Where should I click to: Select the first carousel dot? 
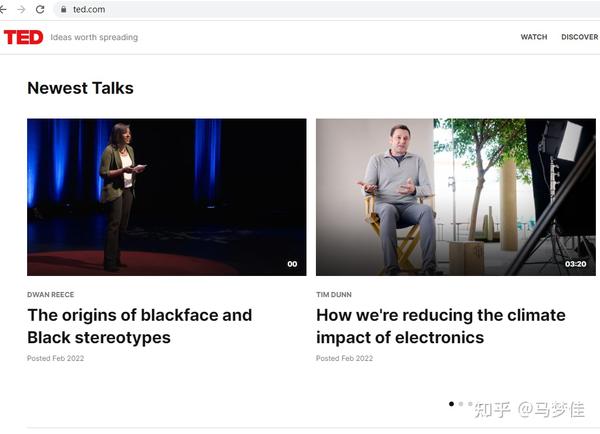coord(451,404)
